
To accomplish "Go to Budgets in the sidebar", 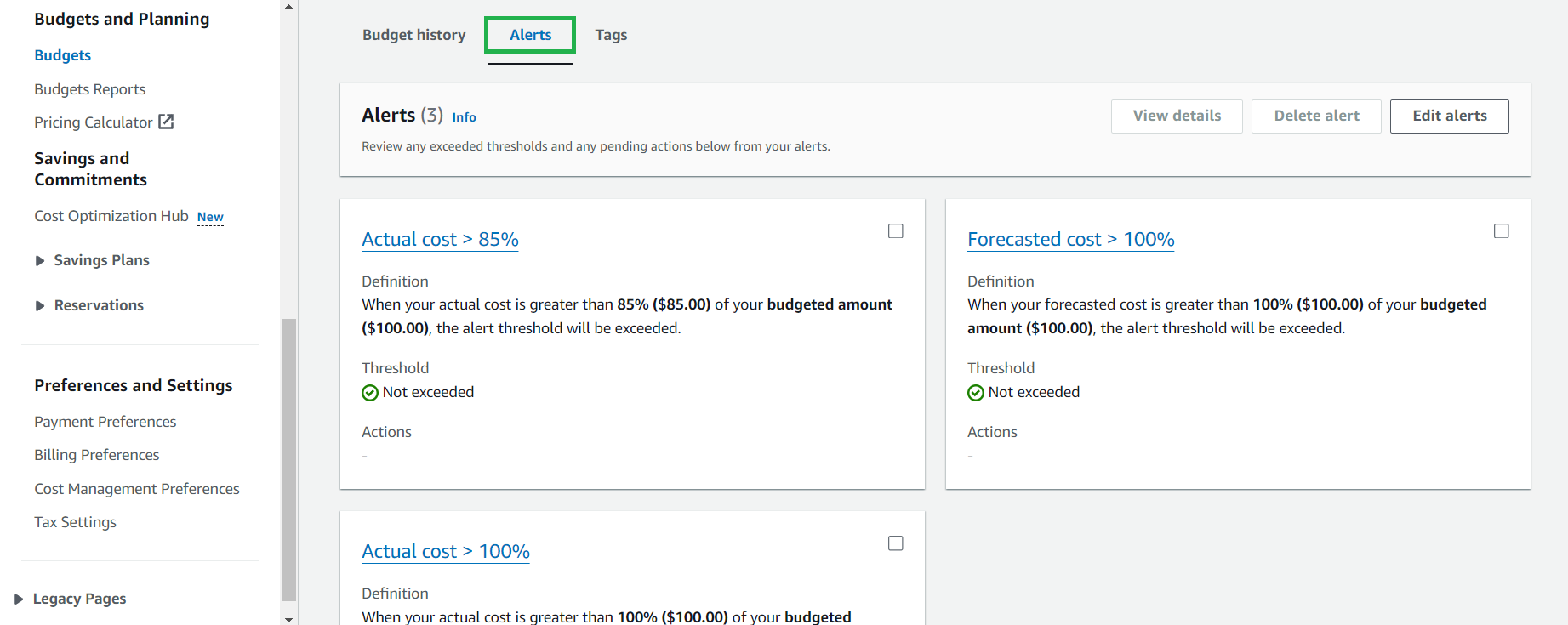I will pyautogui.click(x=62, y=55).
